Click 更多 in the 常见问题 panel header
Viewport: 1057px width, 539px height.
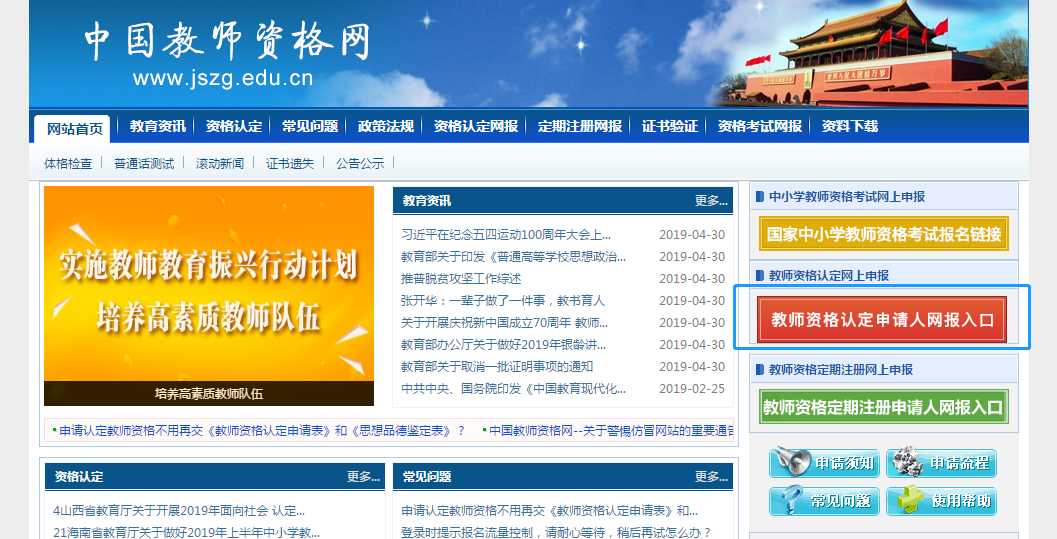tap(711, 476)
